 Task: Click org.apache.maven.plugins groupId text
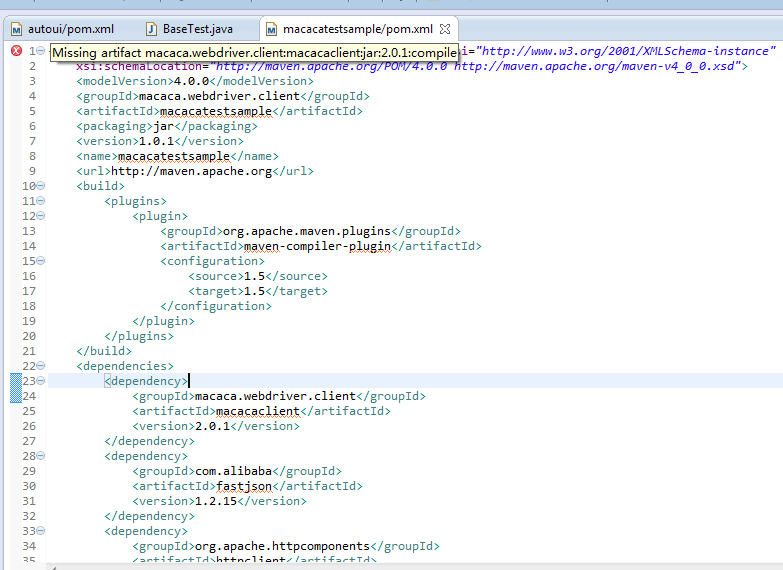point(307,231)
